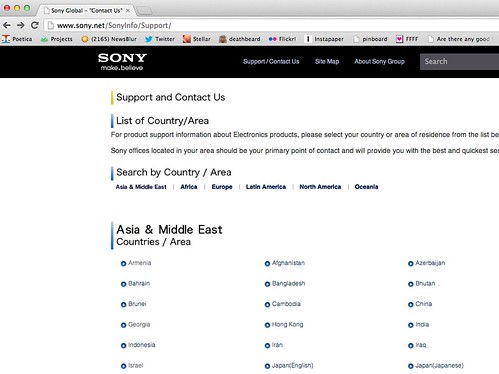The width and height of the screenshot is (499, 374).
Task: Select Cambodia from country list
Action: click(283, 304)
